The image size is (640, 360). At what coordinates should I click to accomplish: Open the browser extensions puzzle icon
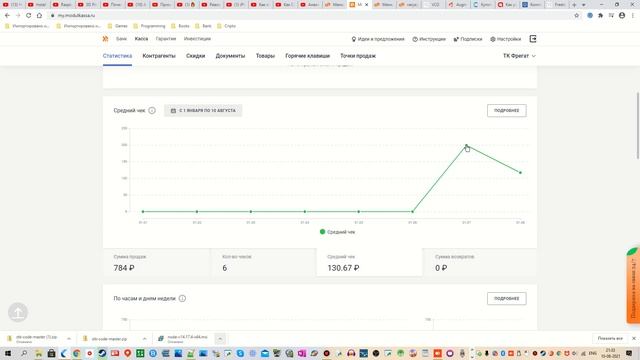600,16
